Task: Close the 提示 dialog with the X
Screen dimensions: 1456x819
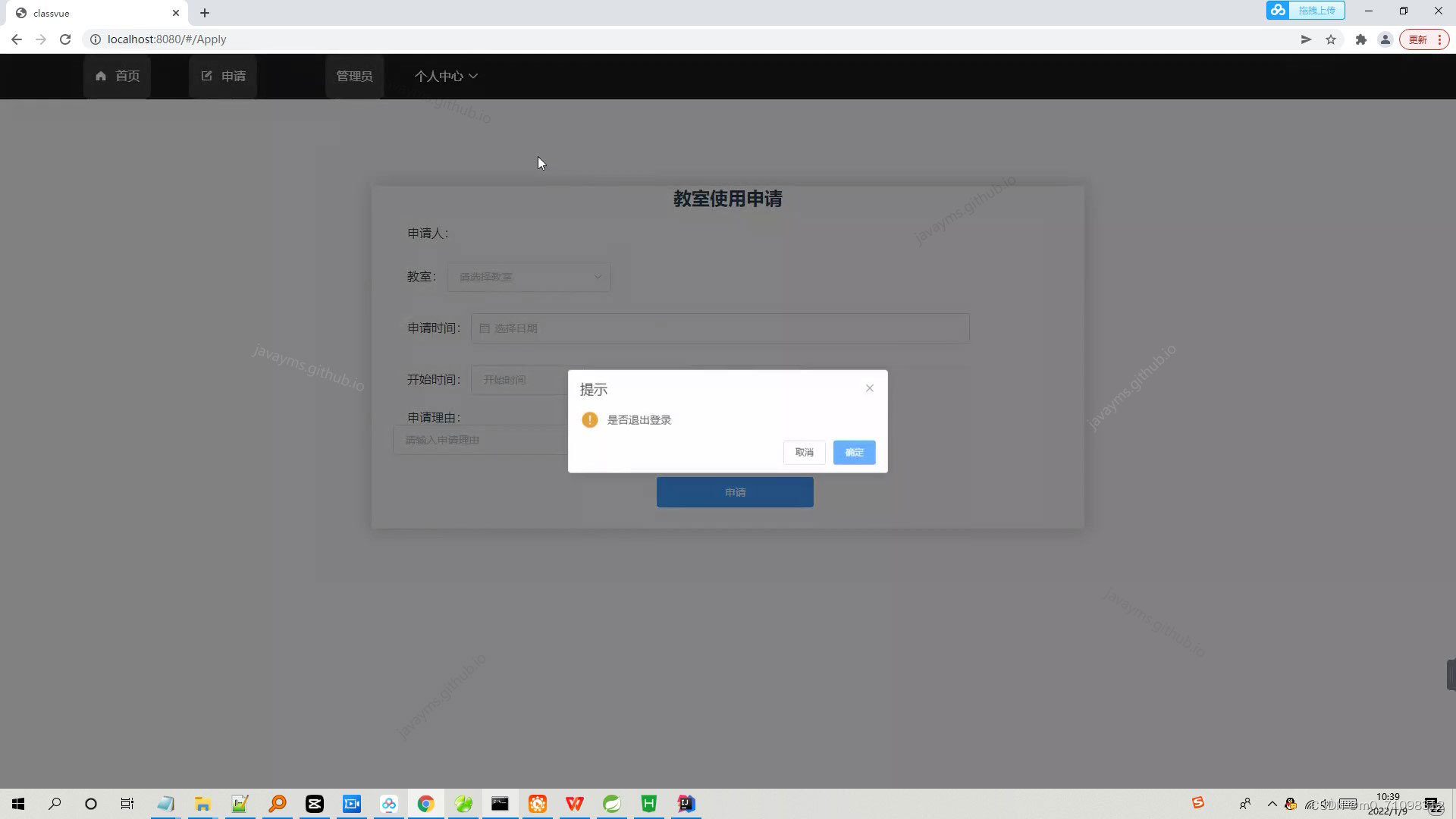Action: tap(870, 388)
